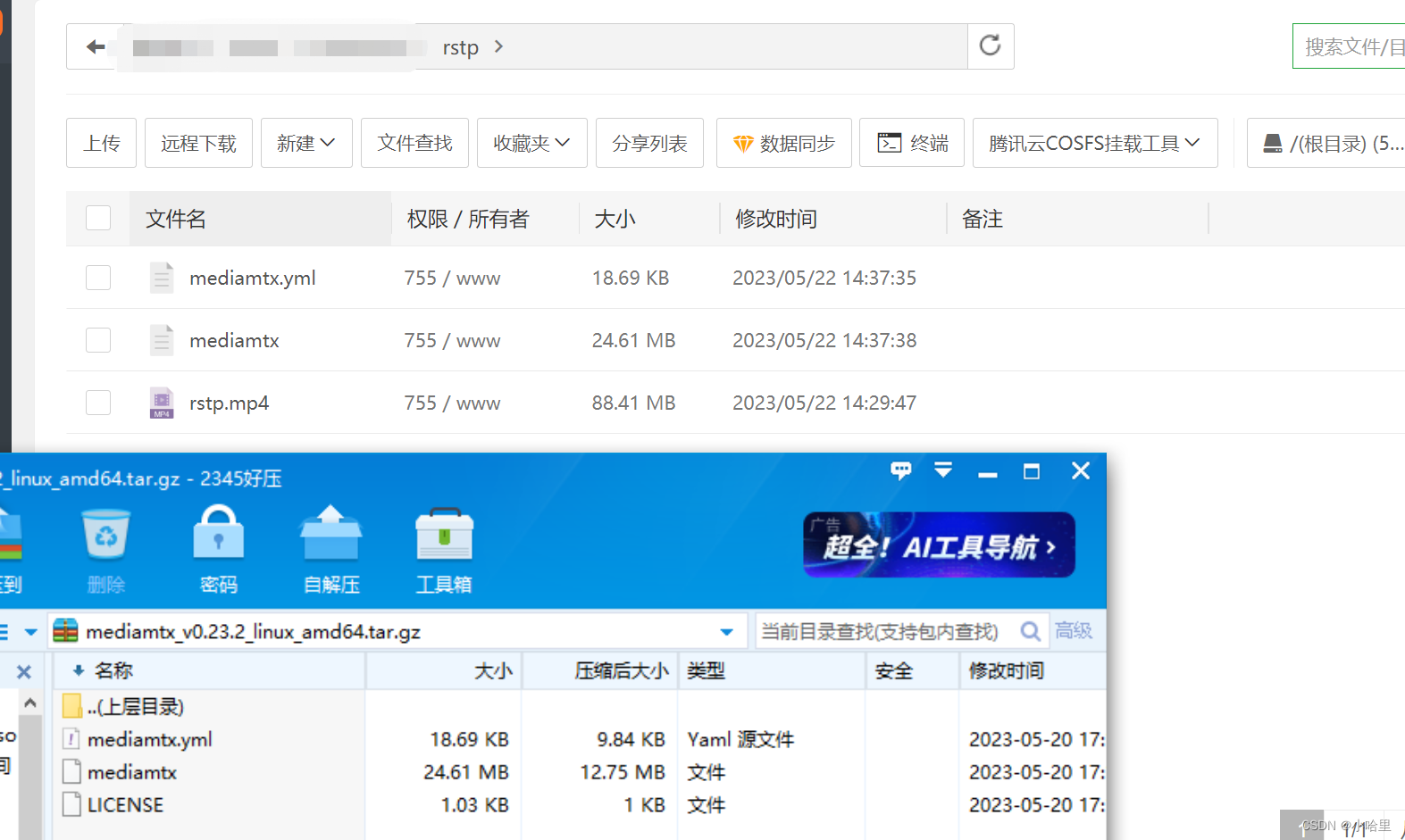Open mediamtx.yml in the file manager
The height and width of the screenshot is (840, 1405).
pyautogui.click(x=253, y=278)
